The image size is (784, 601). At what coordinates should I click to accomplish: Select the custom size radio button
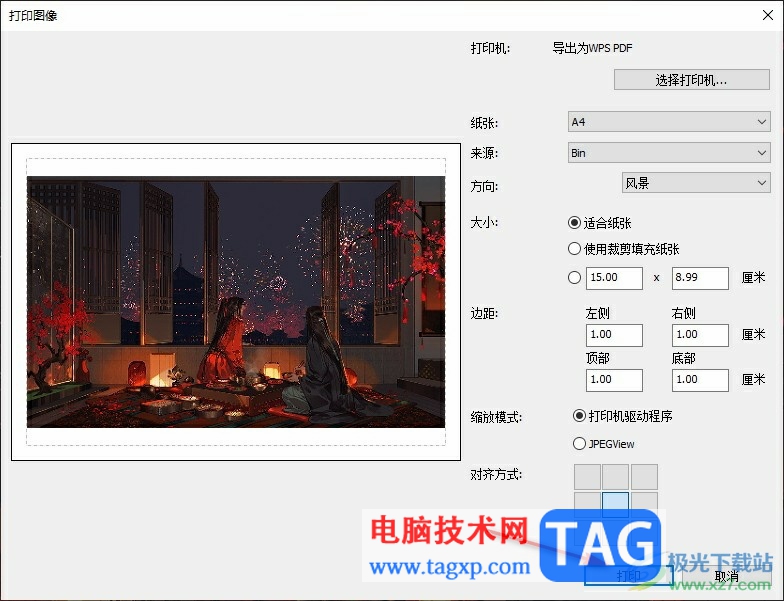[x=574, y=278]
